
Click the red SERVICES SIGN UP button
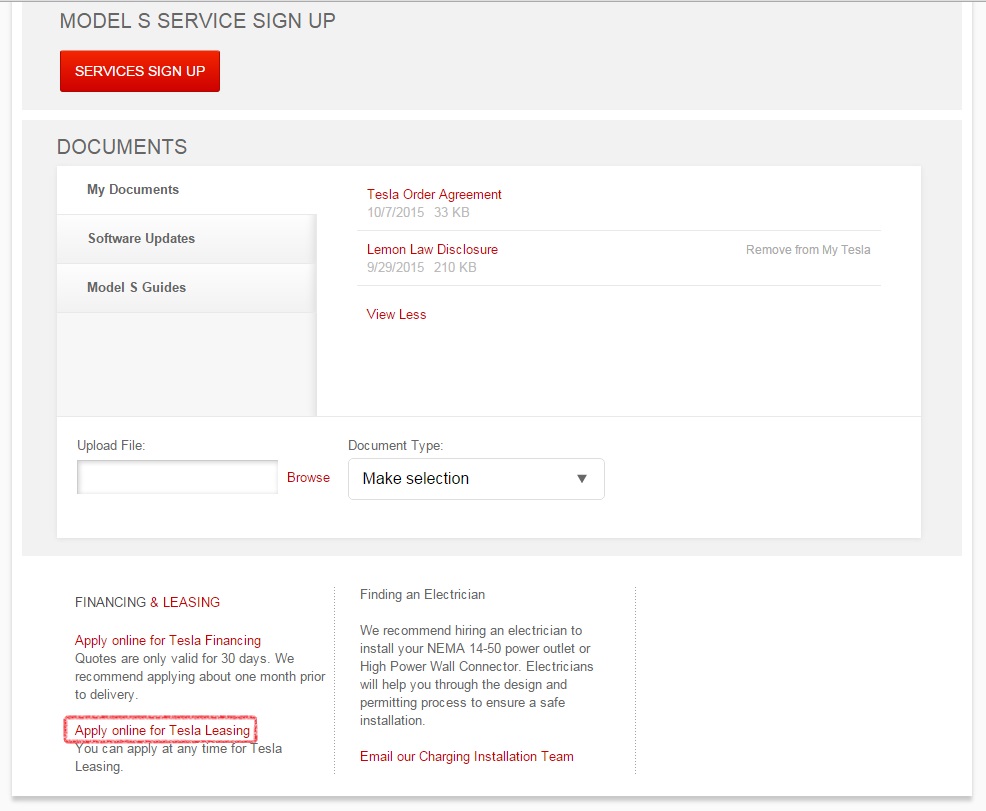[x=140, y=72]
